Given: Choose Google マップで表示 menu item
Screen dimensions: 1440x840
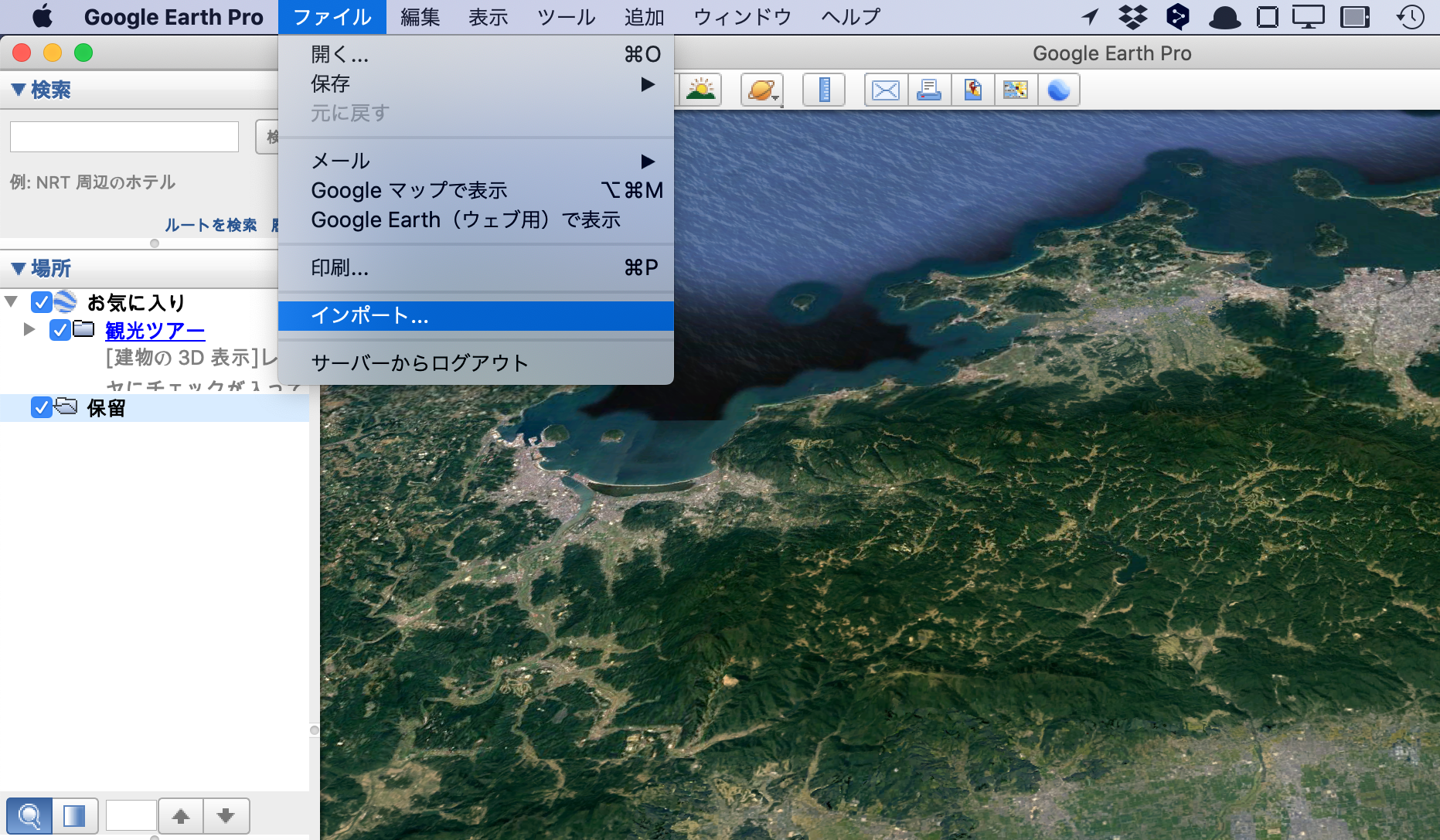Looking at the screenshot, I should coord(475,190).
